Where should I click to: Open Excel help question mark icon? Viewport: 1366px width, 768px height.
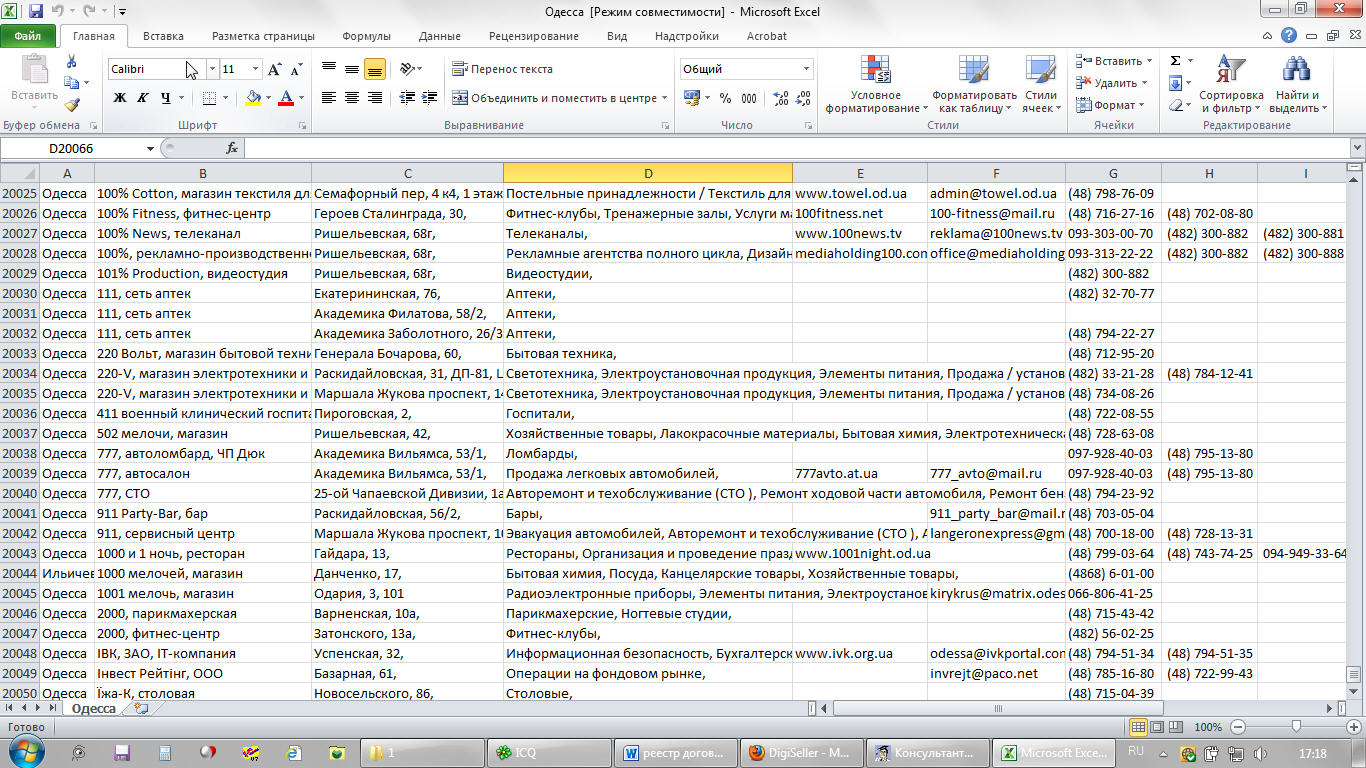coord(1291,36)
